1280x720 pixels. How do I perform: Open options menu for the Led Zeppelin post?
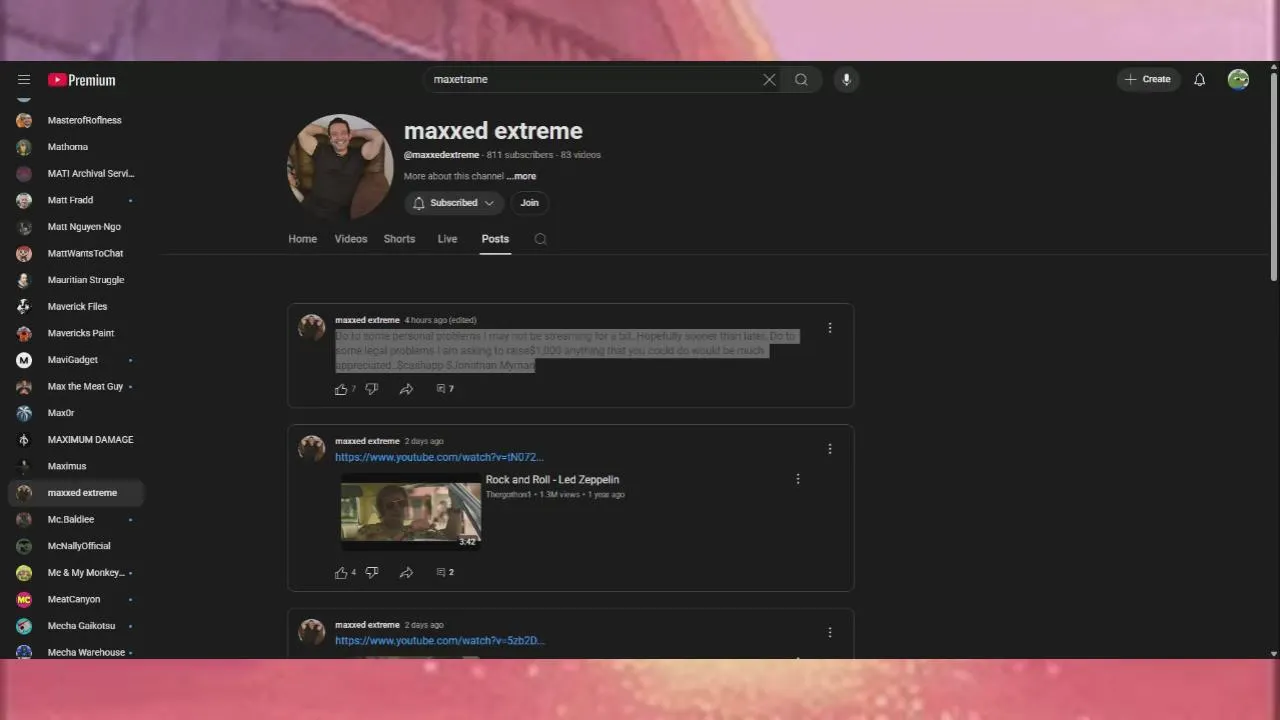point(829,449)
